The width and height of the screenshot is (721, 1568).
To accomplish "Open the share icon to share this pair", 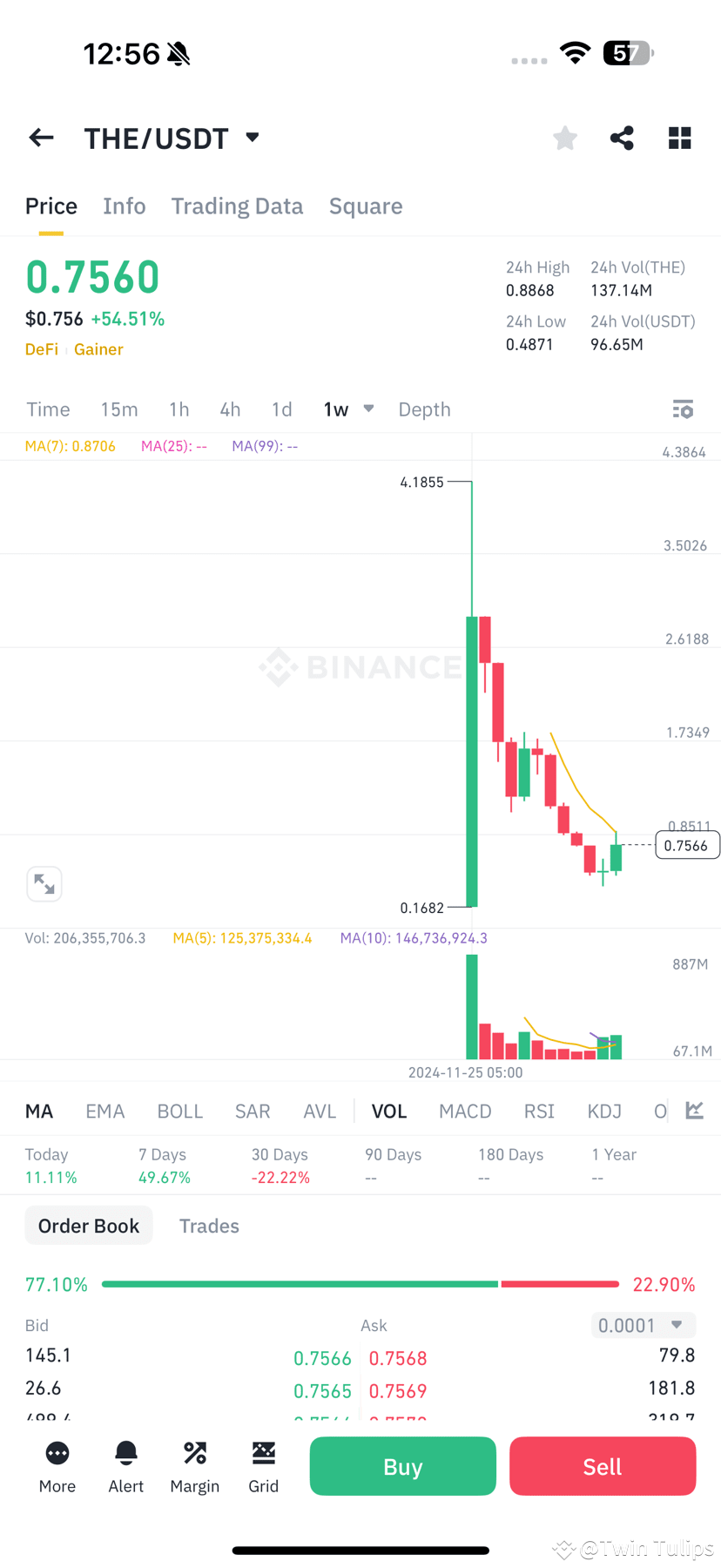I will [622, 138].
